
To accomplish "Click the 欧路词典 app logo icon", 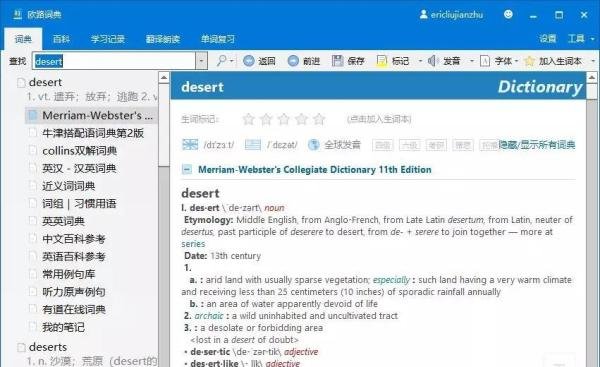I will click(x=17, y=15).
